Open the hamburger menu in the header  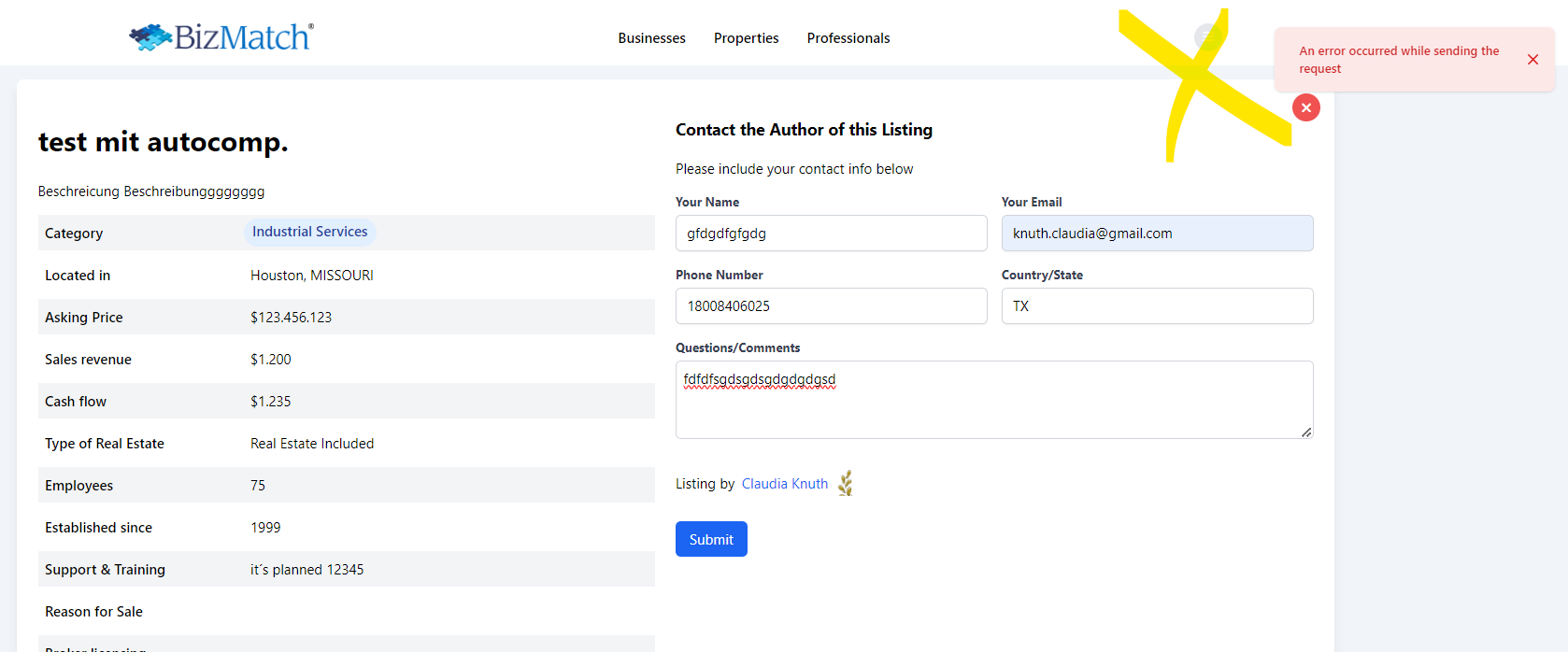1208,37
